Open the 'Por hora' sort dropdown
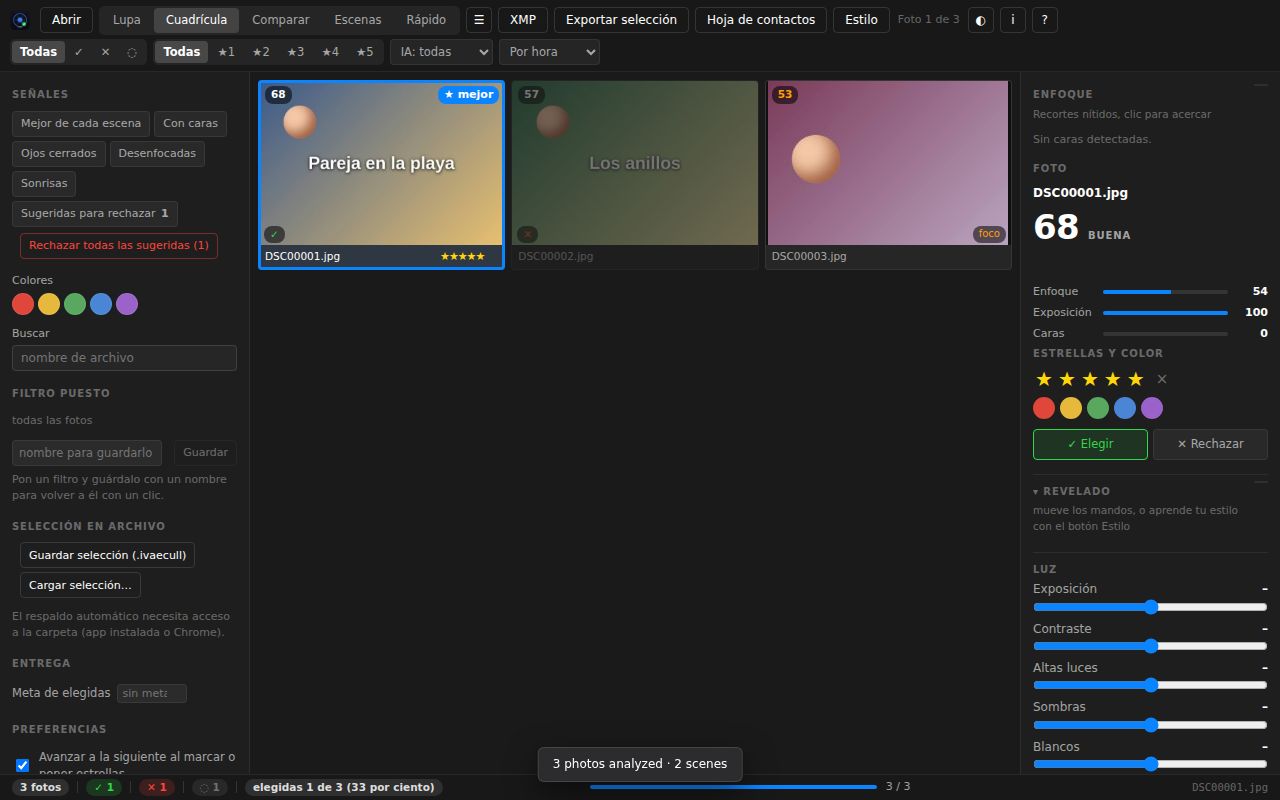Image resolution: width=1280 pixels, height=800 pixels. (549, 52)
